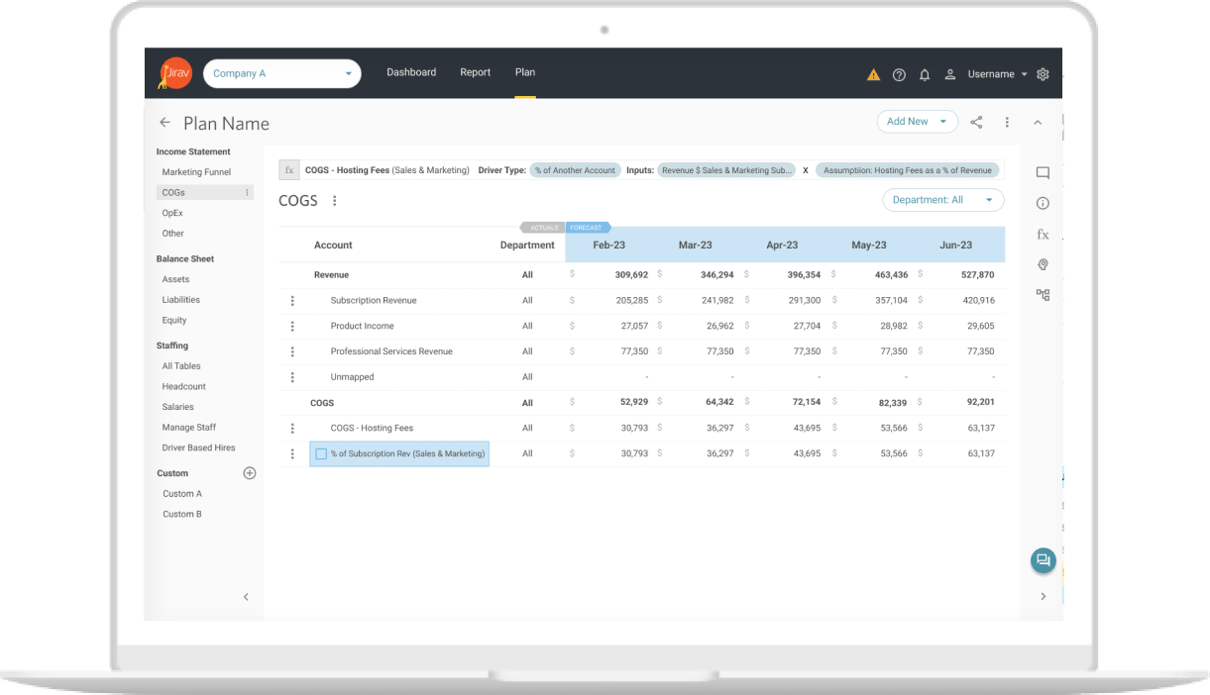Screen dimensions: 1210x695
Task: Add a custom table with the plus icon
Action: [x=248, y=472]
